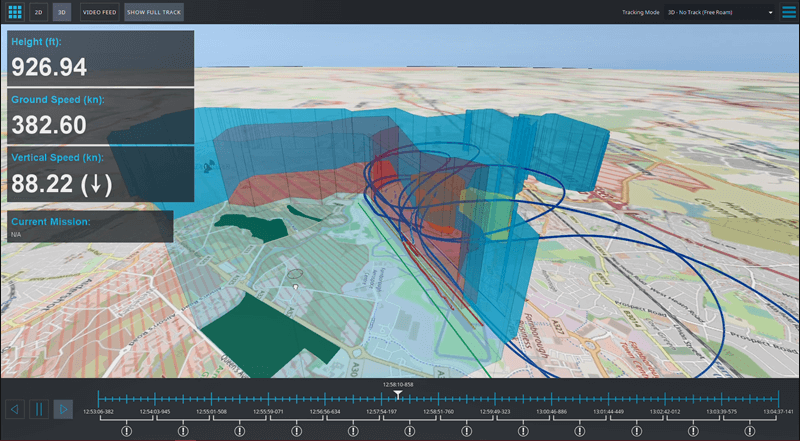The width and height of the screenshot is (800, 441).
Task: Click the alert icon below the 12:57:54-197 segment
Action: point(410,431)
